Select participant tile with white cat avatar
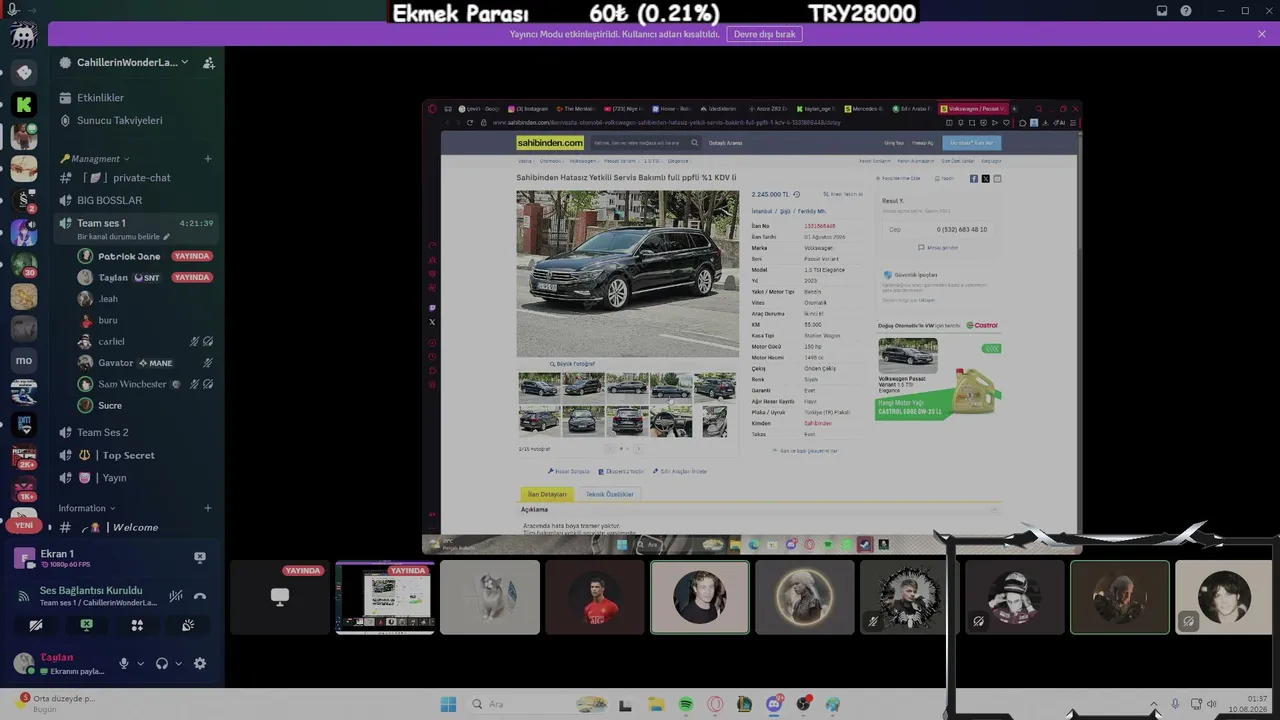The height and width of the screenshot is (720, 1280). click(x=490, y=597)
